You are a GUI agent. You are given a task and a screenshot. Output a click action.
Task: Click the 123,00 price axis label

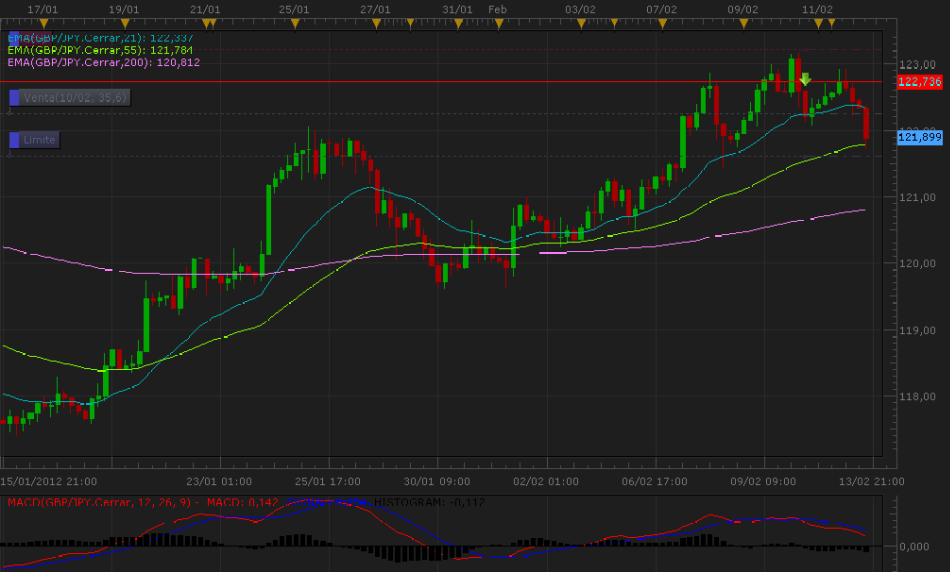(x=917, y=64)
